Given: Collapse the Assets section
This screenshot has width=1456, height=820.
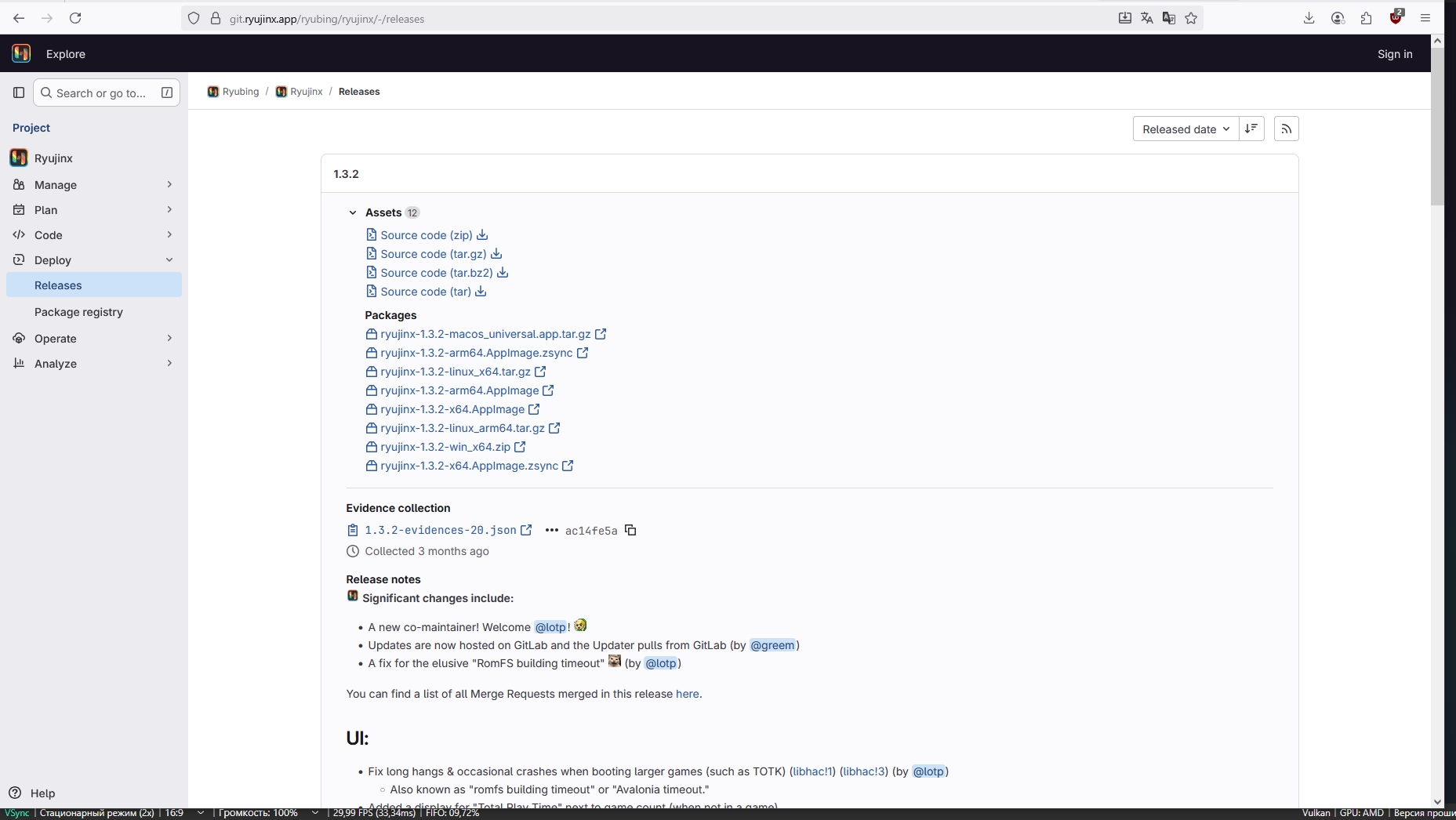Looking at the screenshot, I should (353, 212).
